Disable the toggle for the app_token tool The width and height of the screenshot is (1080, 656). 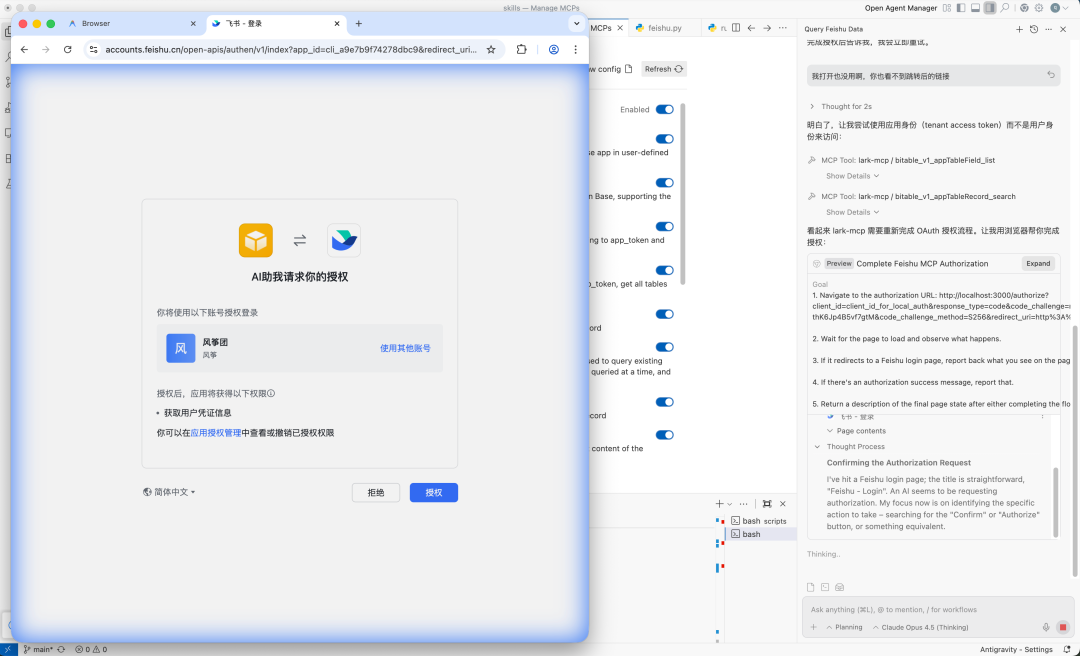[x=664, y=226]
